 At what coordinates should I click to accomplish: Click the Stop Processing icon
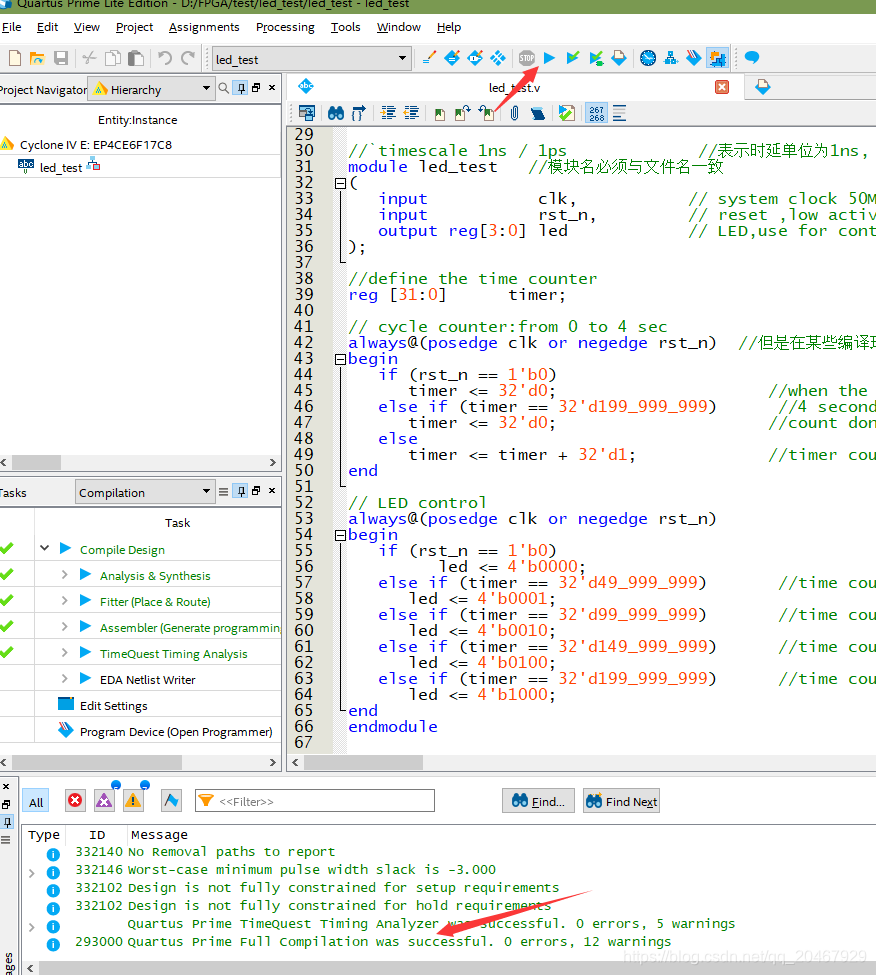527,58
